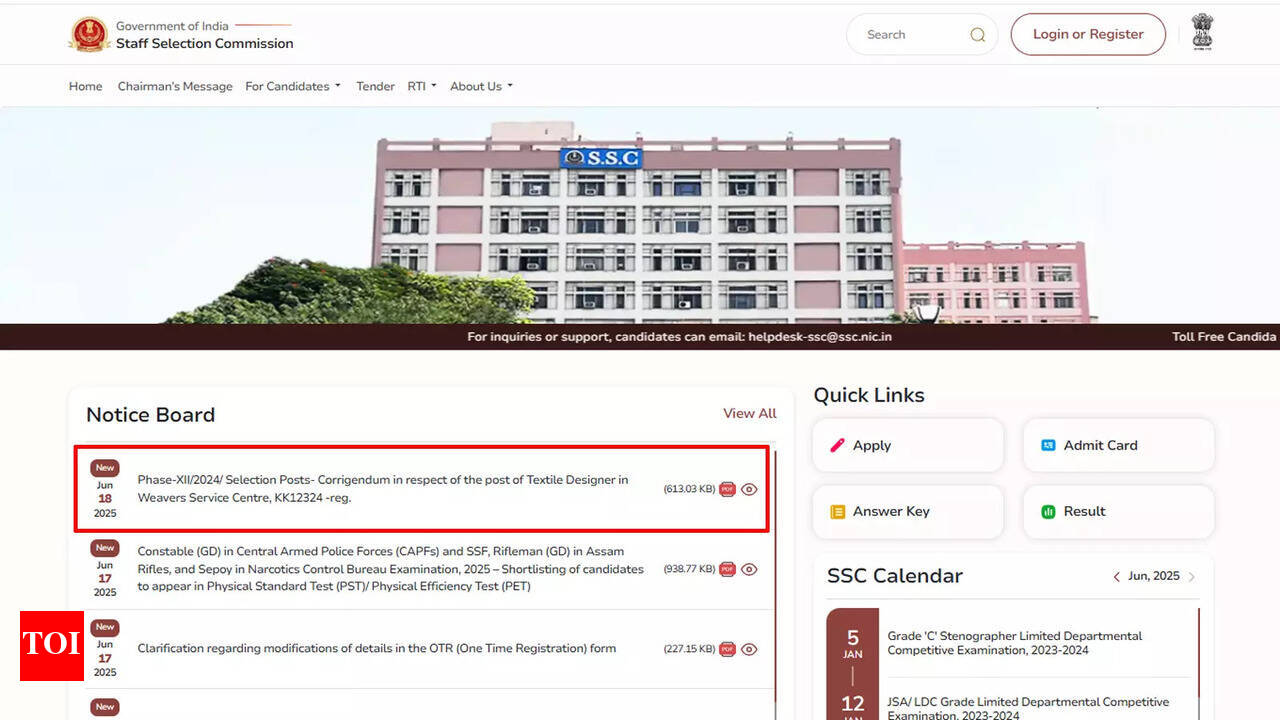Open PDF icon for Textile Designer corrigendum

[727, 489]
